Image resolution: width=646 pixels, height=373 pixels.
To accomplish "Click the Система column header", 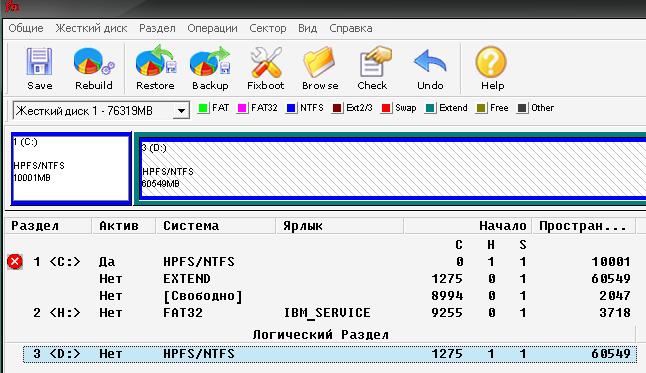I will point(215,226).
